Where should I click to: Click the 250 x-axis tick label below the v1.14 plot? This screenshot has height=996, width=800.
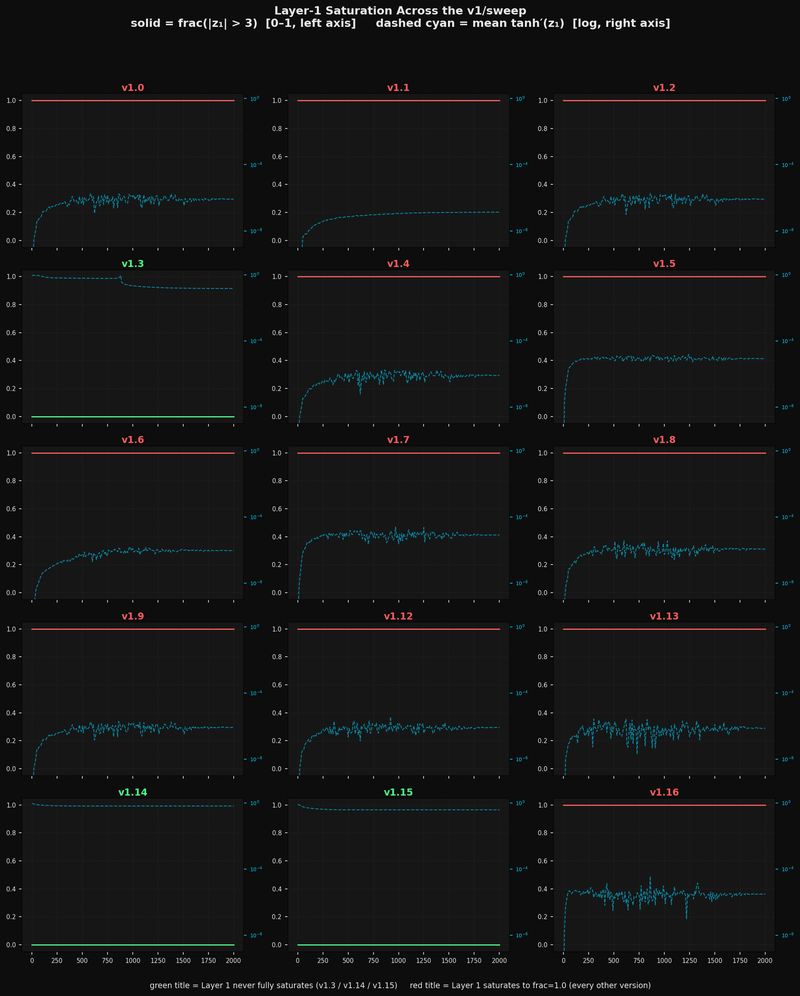(57, 962)
